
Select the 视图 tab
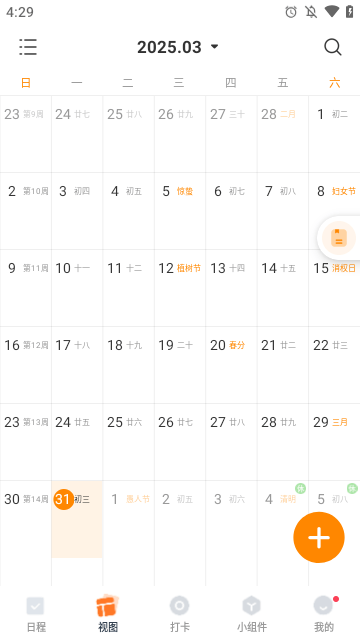coord(108,614)
